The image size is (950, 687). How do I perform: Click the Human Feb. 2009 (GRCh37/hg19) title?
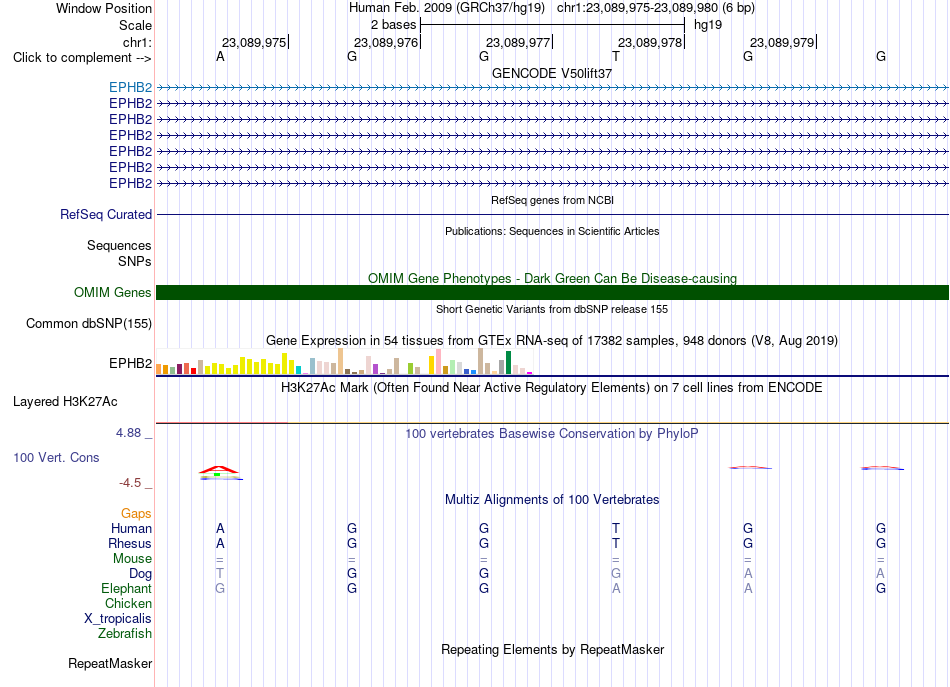click(447, 8)
